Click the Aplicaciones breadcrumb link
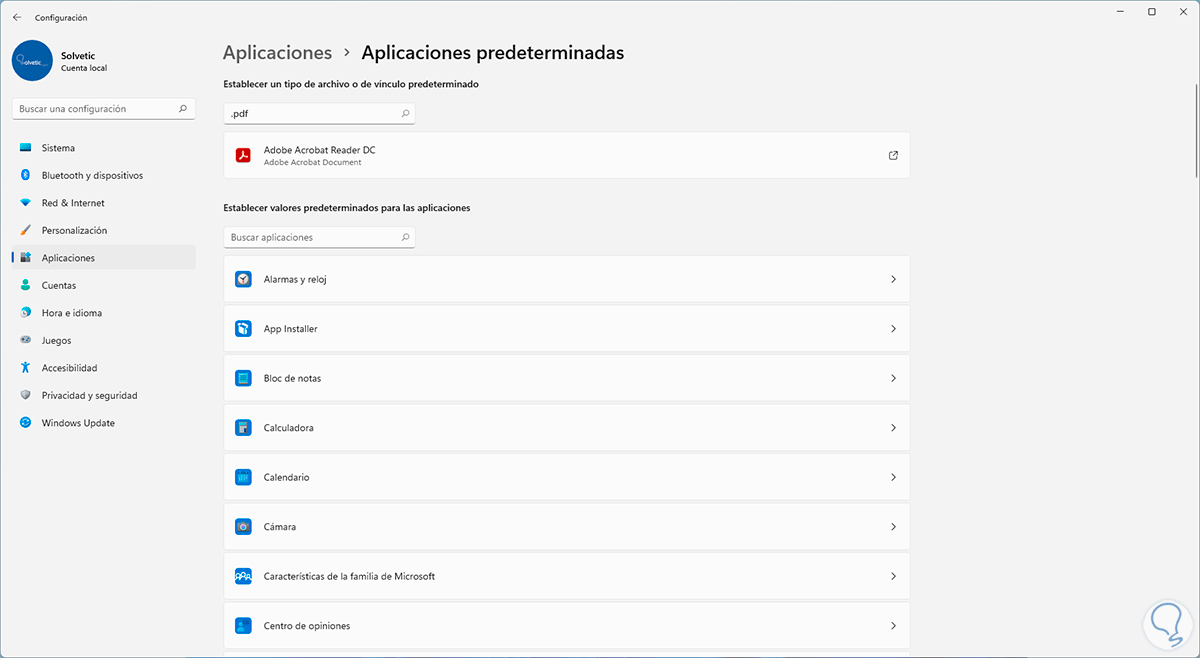 (x=277, y=52)
